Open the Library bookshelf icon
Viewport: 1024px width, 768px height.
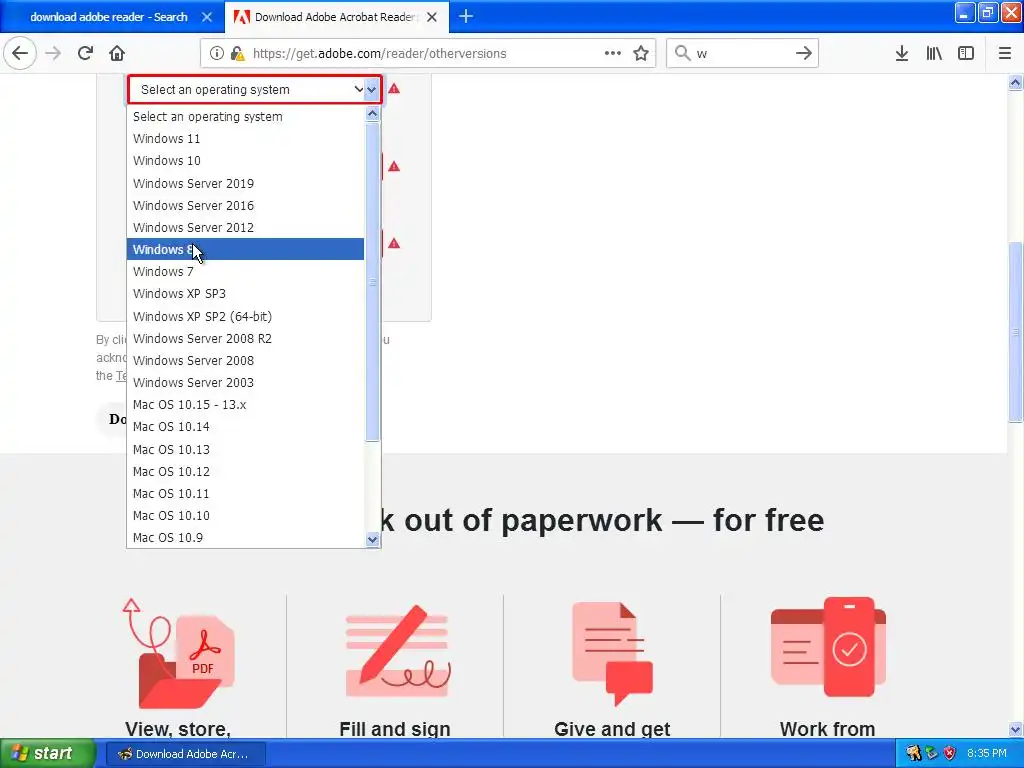click(x=934, y=54)
